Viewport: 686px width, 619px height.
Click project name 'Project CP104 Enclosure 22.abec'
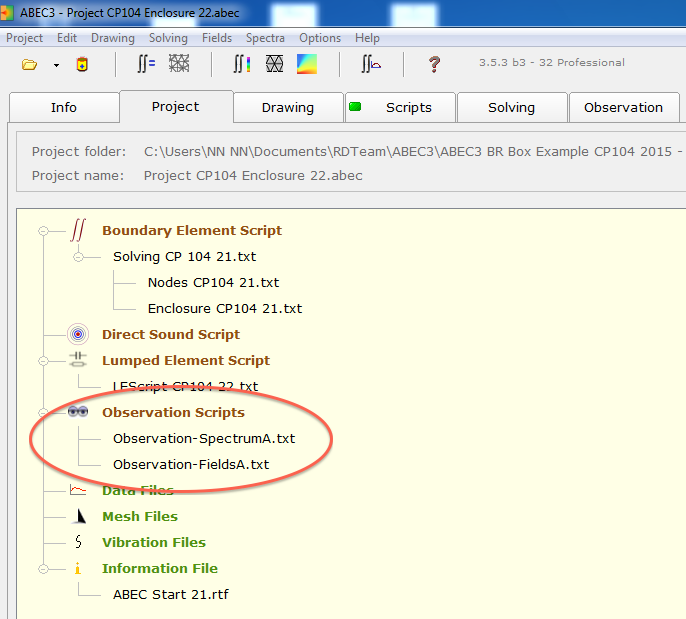click(253, 176)
